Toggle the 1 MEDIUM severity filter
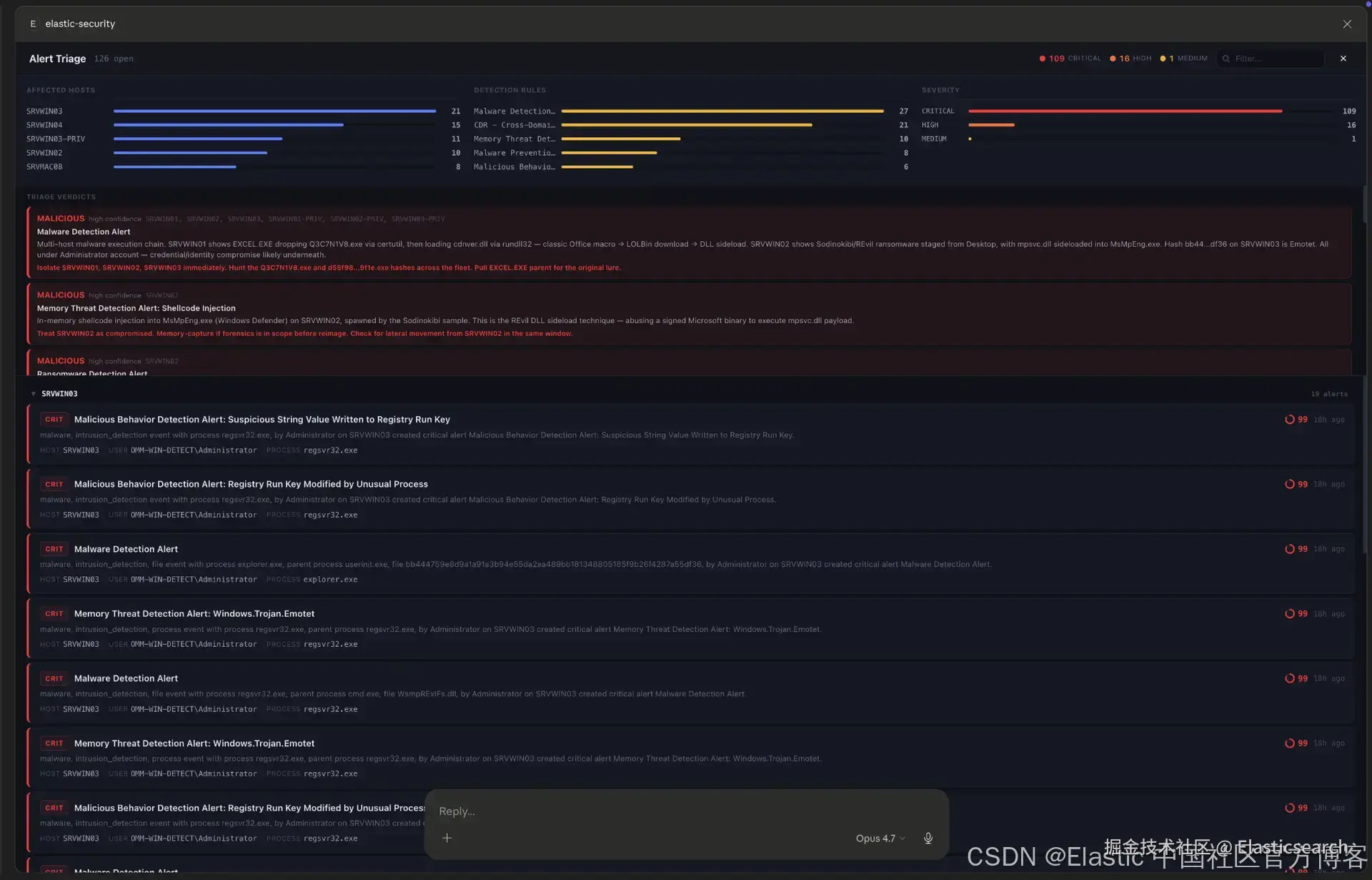The width and height of the screenshot is (1372, 880). [x=1184, y=59]
